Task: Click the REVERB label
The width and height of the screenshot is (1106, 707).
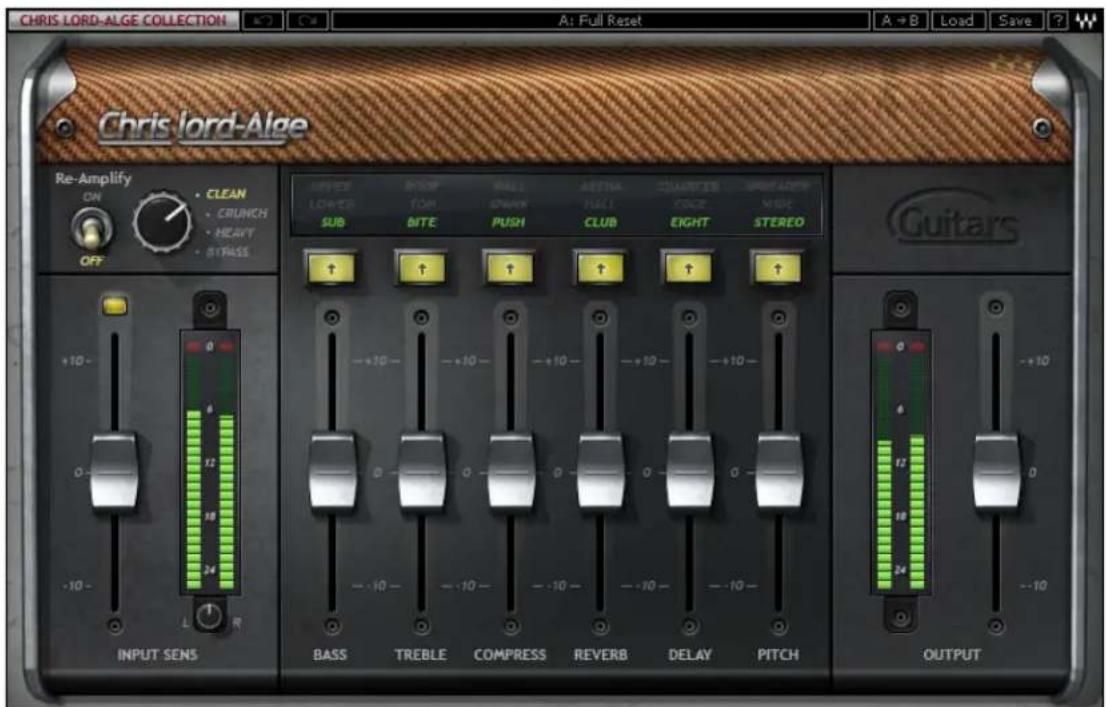Action: click(600, 655)
